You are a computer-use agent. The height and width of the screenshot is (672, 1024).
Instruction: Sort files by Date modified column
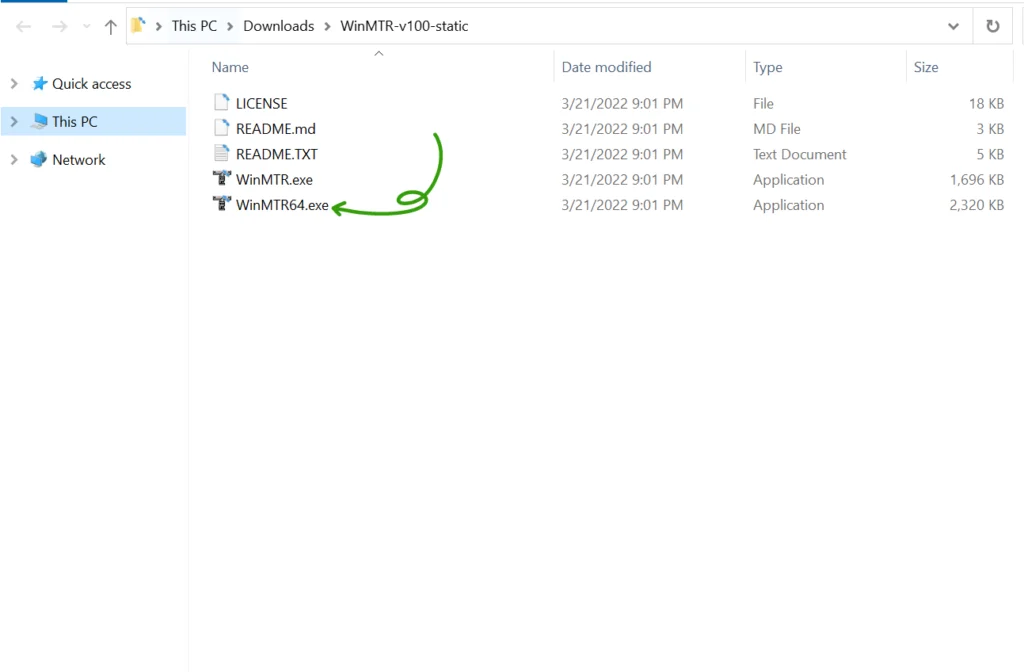606,67
